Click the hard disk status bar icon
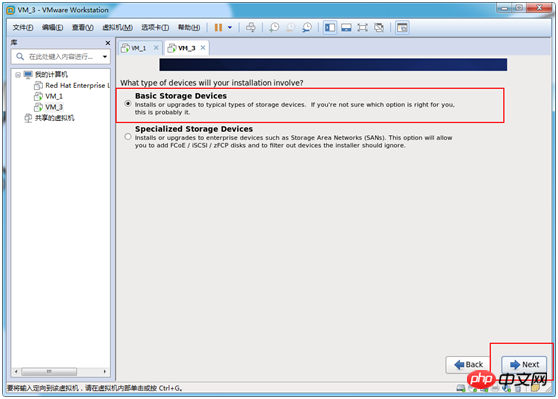This screenshot has height=399, width=558. point(461,388)
